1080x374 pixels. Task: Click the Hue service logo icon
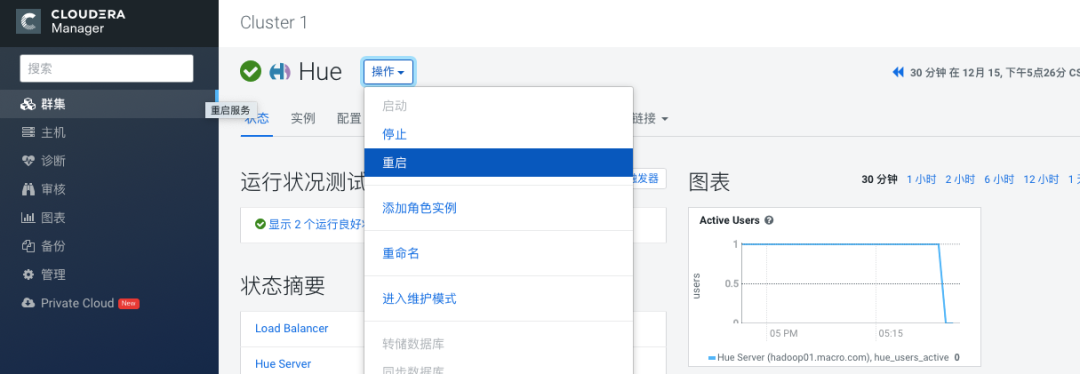[x=280, y=71]
